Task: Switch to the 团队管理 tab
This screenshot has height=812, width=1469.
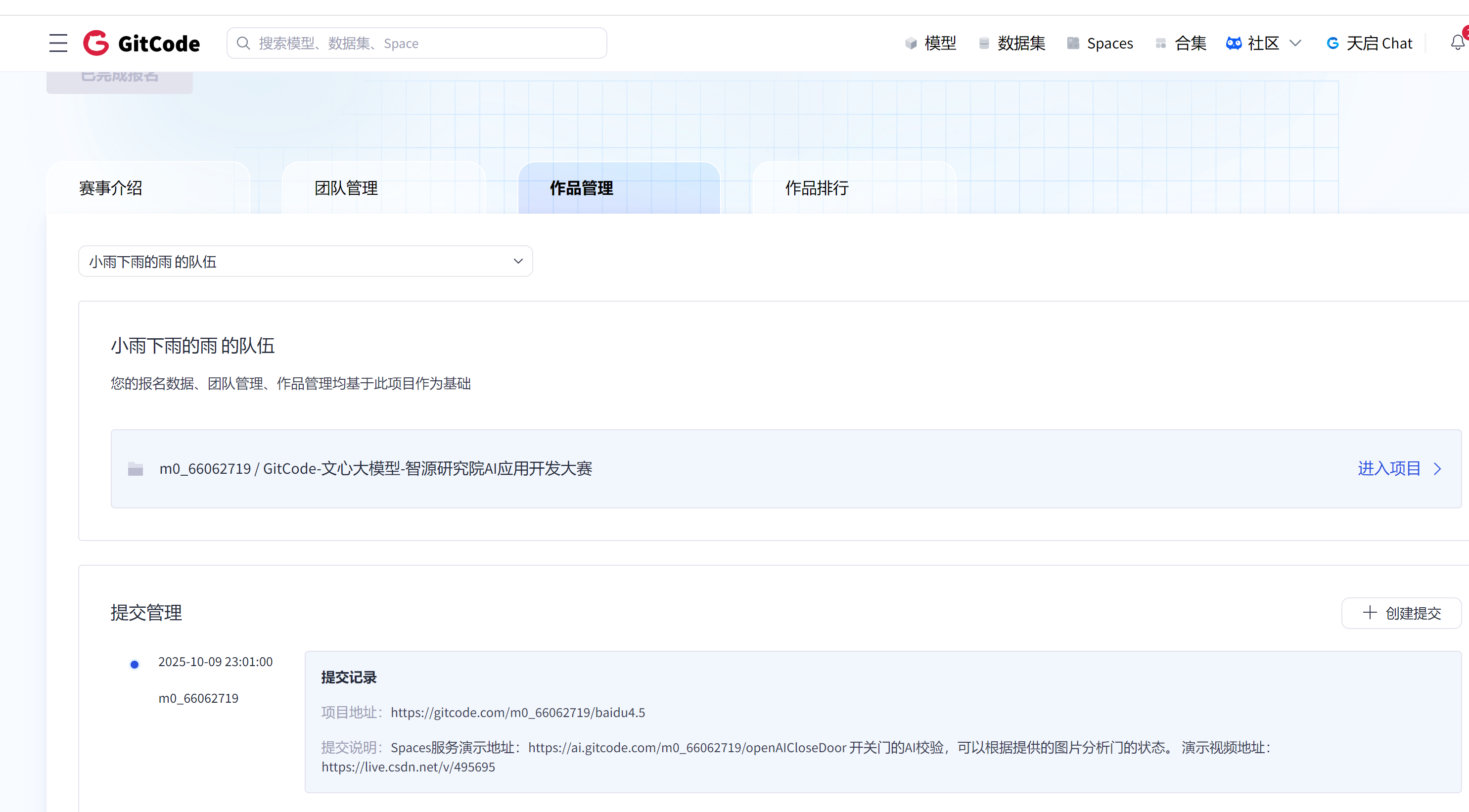Action: [x=346, y=188]
